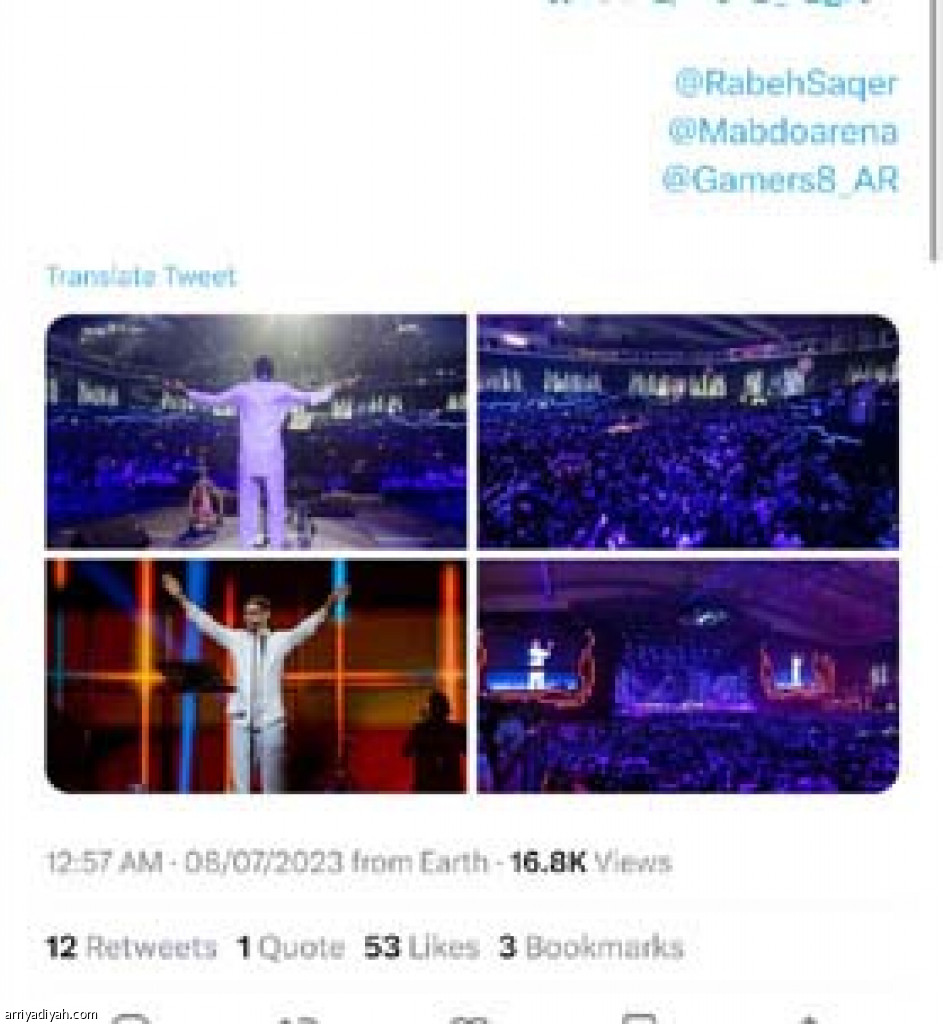Open the @RabehSaqer profile mention
Viewport: 943px width, 1024px height.
point(786,84)
